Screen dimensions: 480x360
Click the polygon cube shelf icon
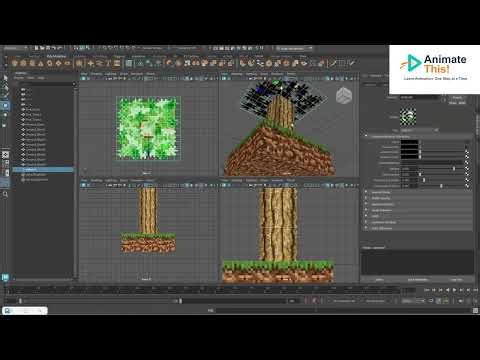(23, 63)
